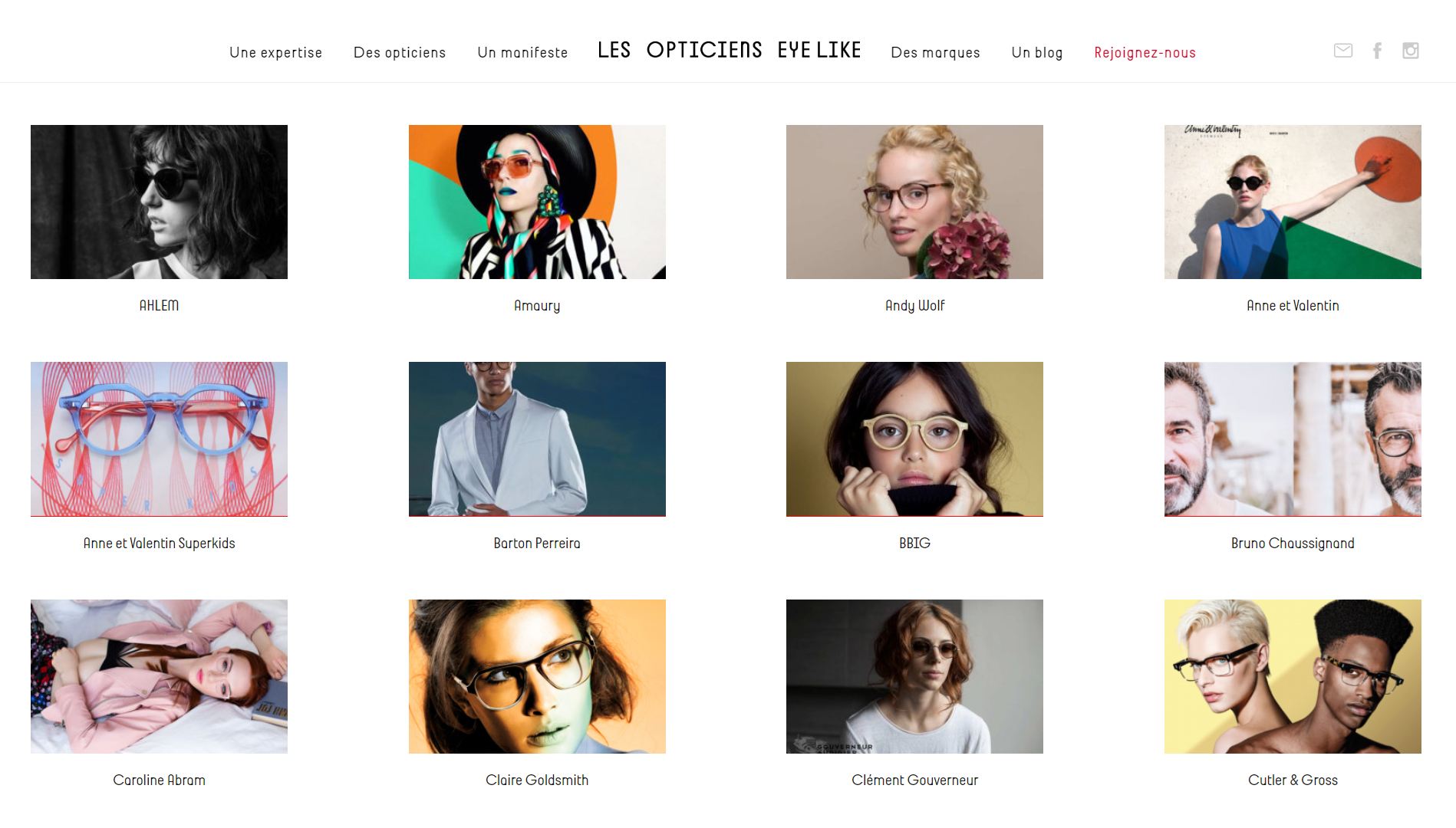This screenshot has width=1456, height=828.
Task: Click the Les Opticiens Eye Like logo
Action: click(730, 50)
